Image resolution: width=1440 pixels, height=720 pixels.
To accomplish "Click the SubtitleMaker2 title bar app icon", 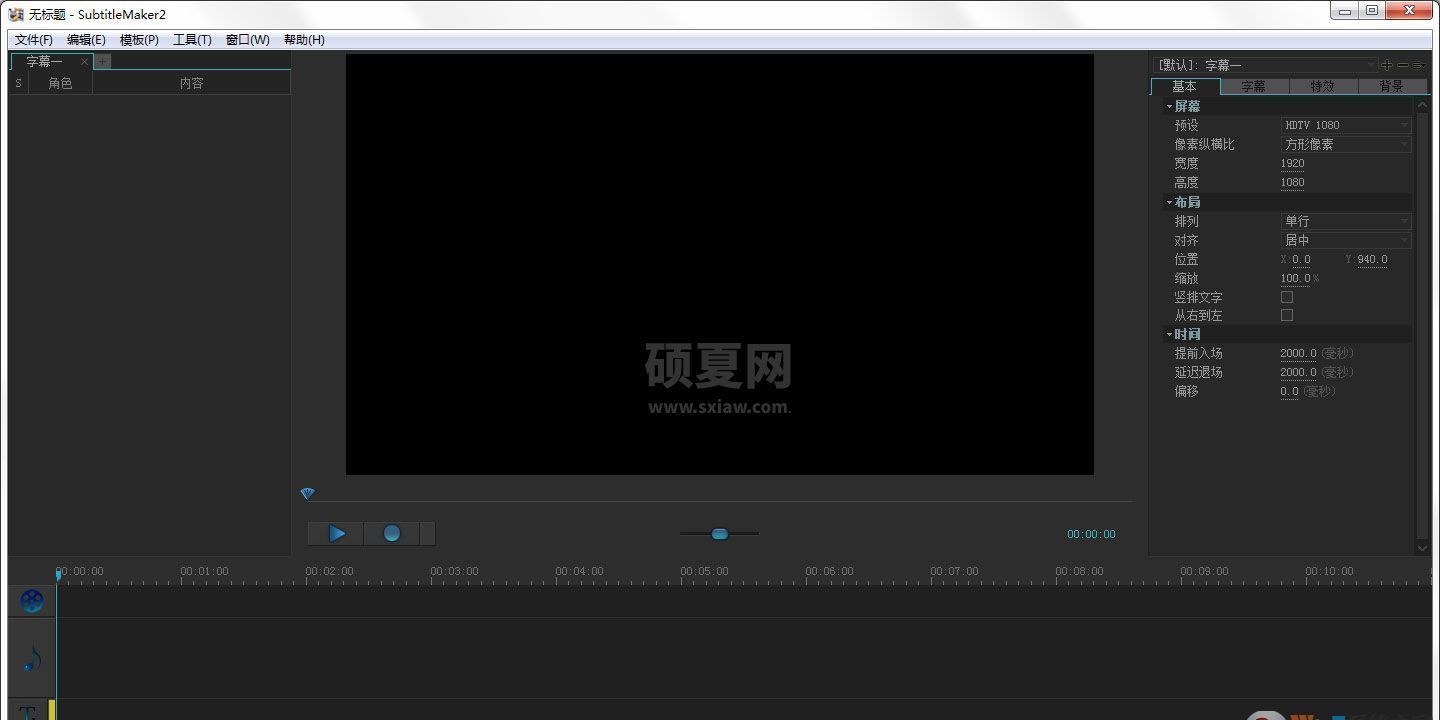I will (x=16, y=14).
